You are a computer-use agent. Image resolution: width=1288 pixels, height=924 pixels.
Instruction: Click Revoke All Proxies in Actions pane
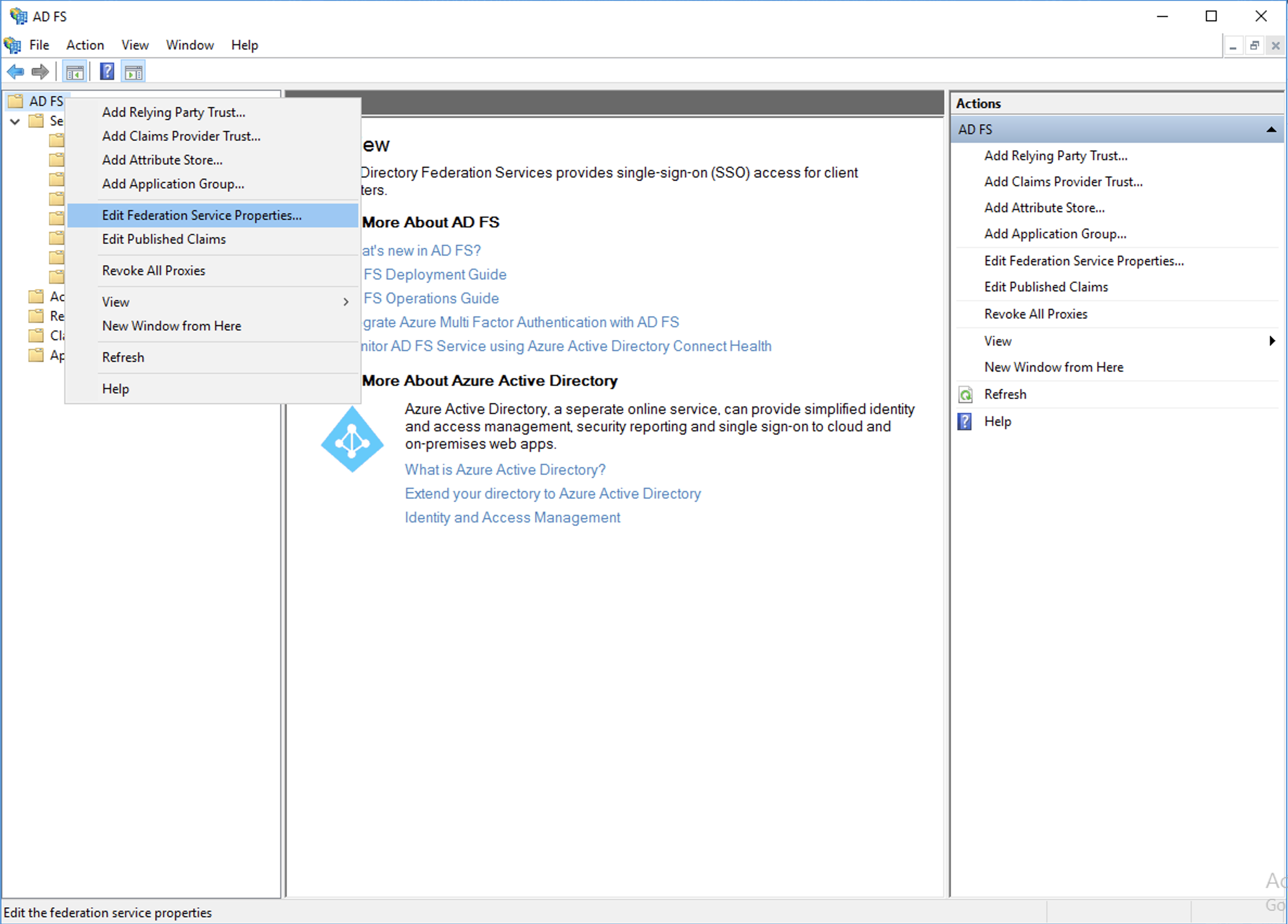coord(1036,314)
